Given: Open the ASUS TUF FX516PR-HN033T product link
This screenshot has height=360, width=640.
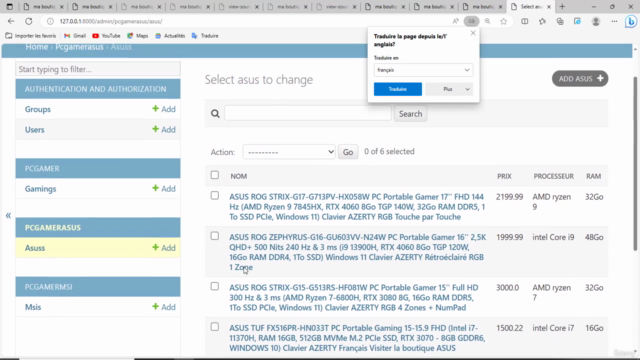Looking at the screenshot, I should coord(357,338).
